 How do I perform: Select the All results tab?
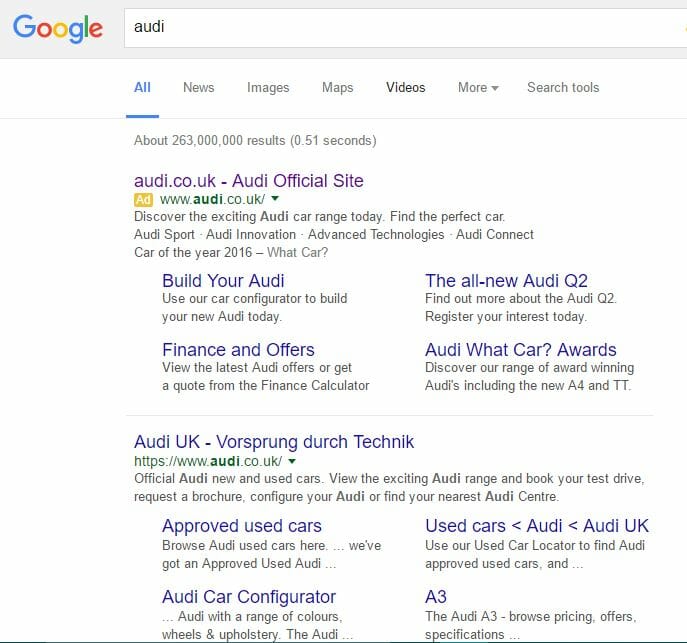click(x=142, y=88)
